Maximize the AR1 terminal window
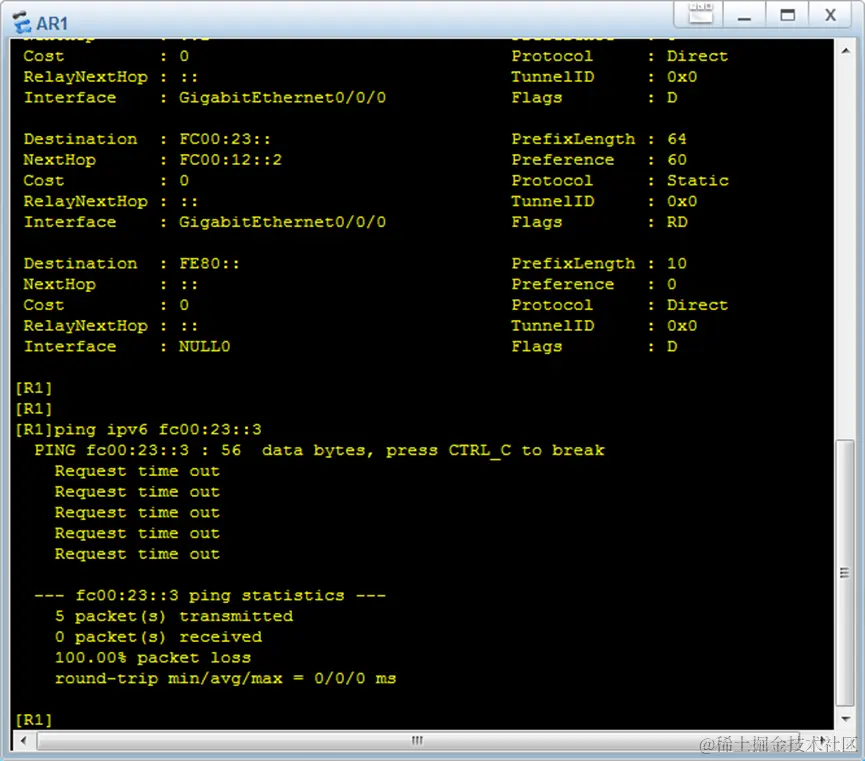Image resolution: width=865 pixels, height=761 pixels. 787,15
